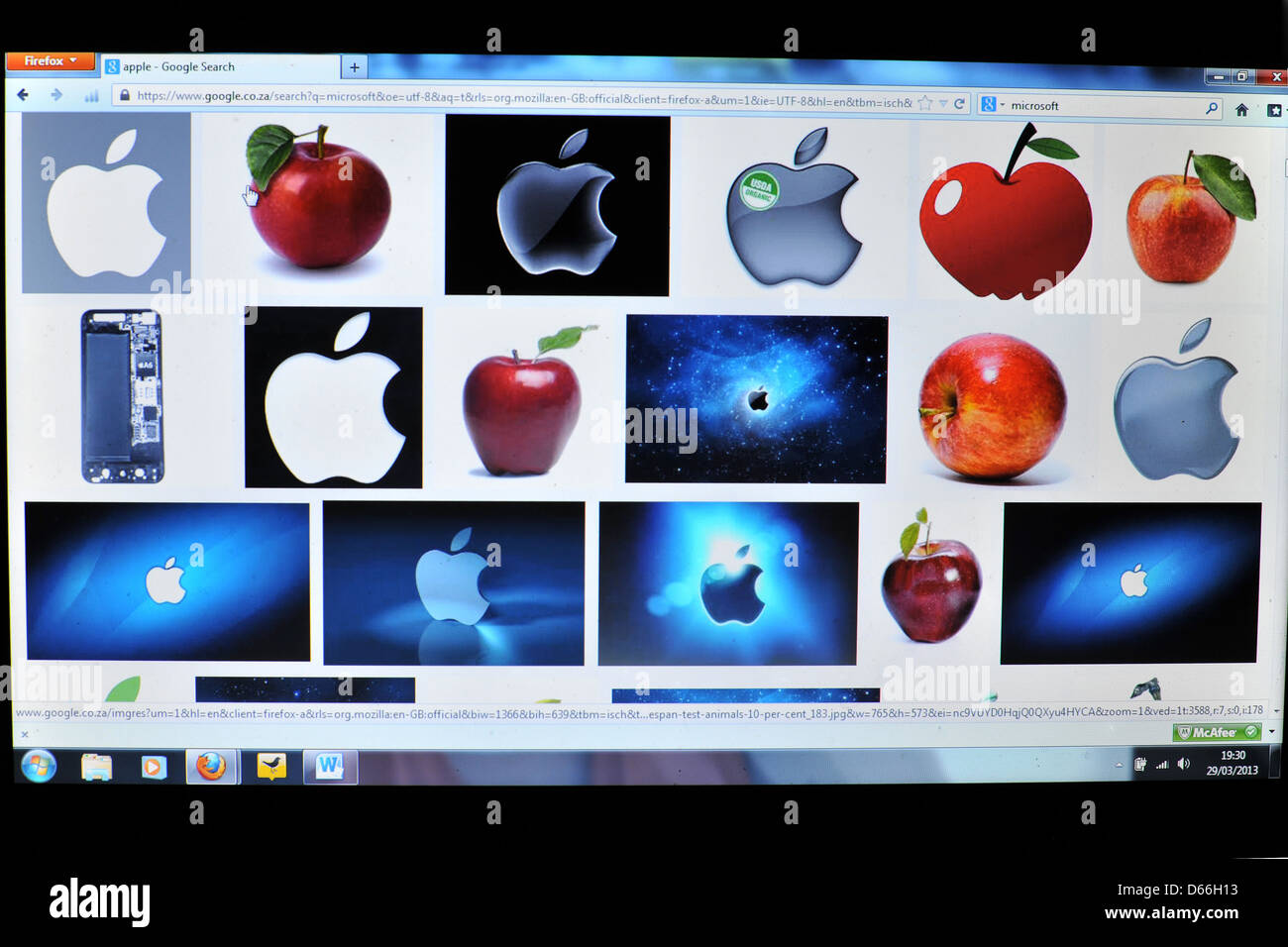Expand the URL history dropdown arrow
1288x947 pixels.
[x=943, y=103]
